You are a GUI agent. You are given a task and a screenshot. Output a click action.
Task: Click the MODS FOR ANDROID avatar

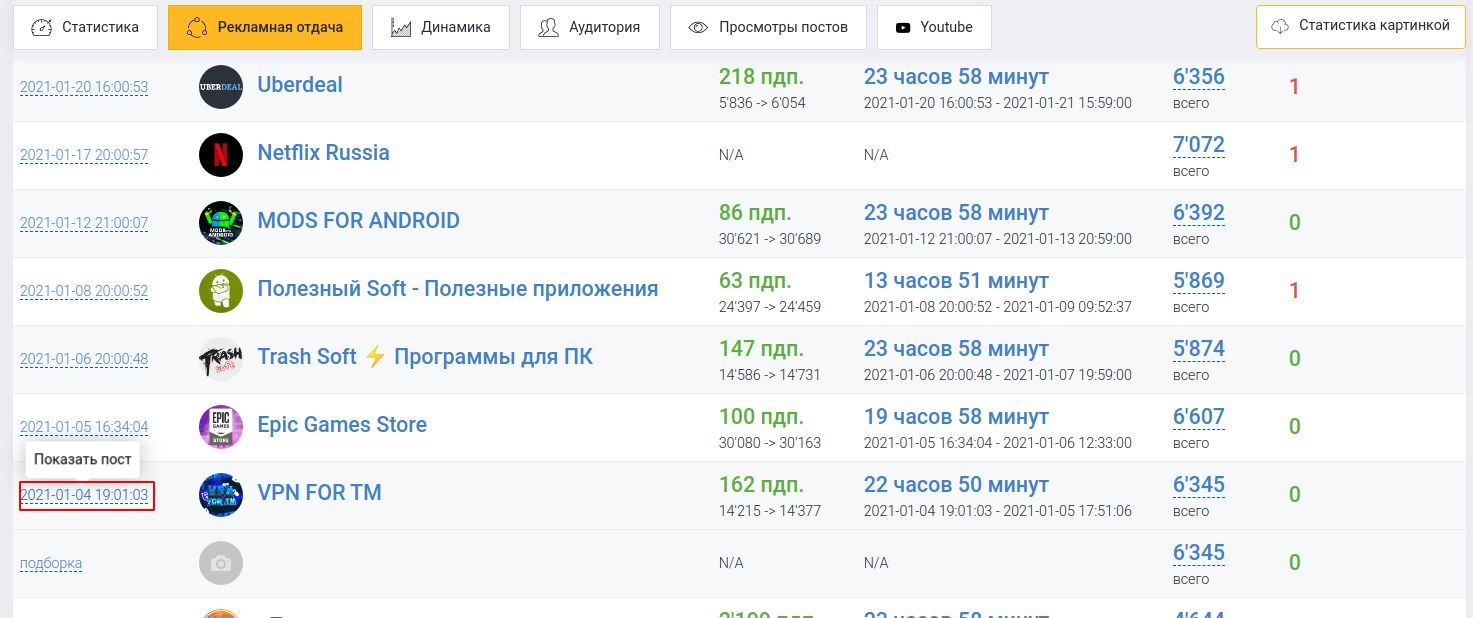tap(221, 223)
